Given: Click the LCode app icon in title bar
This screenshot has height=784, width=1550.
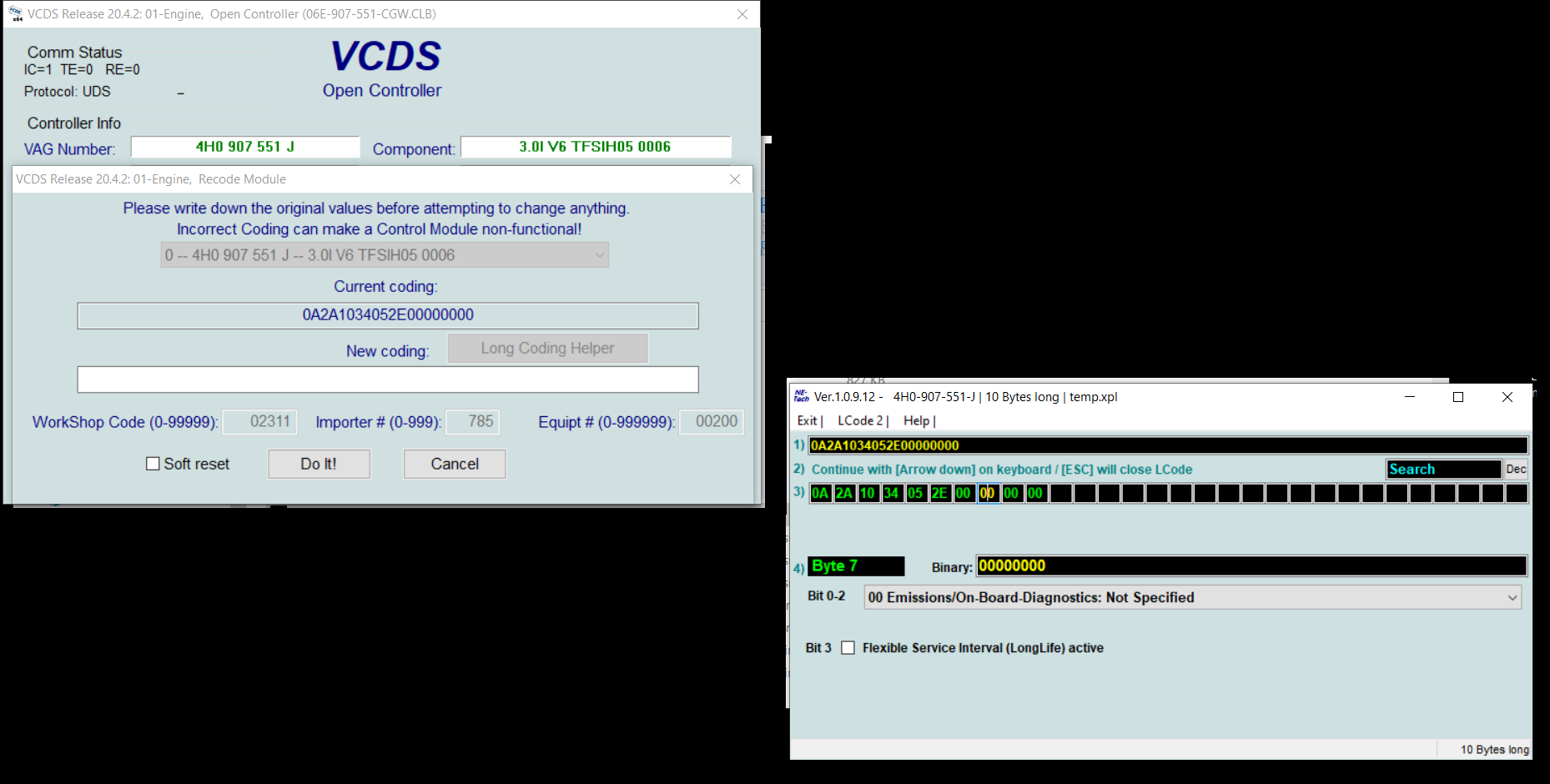Looking at the screenshot, I should coord(802,397).
